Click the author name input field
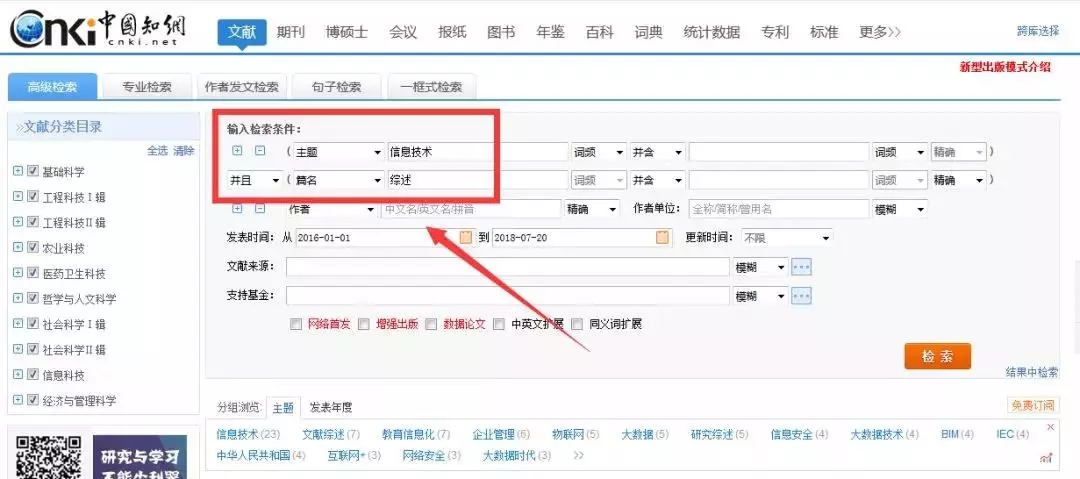Image resolution: width=1080 pixels, height=479 pixels. tap(471, 208)
